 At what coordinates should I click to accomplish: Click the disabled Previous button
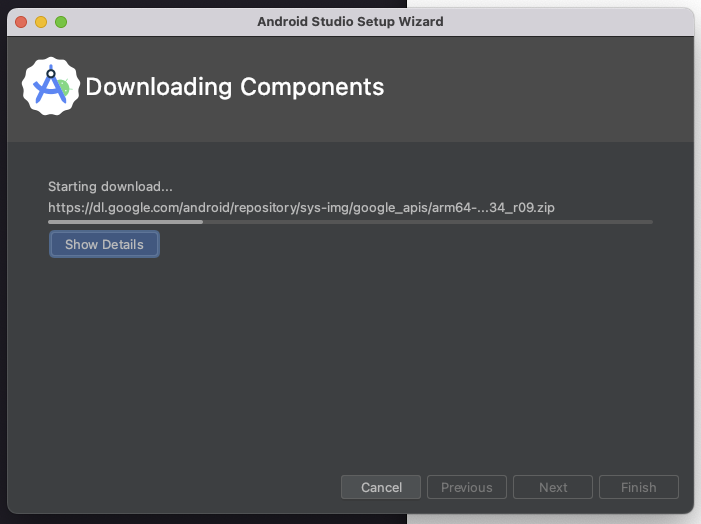(x=467, y=487)
